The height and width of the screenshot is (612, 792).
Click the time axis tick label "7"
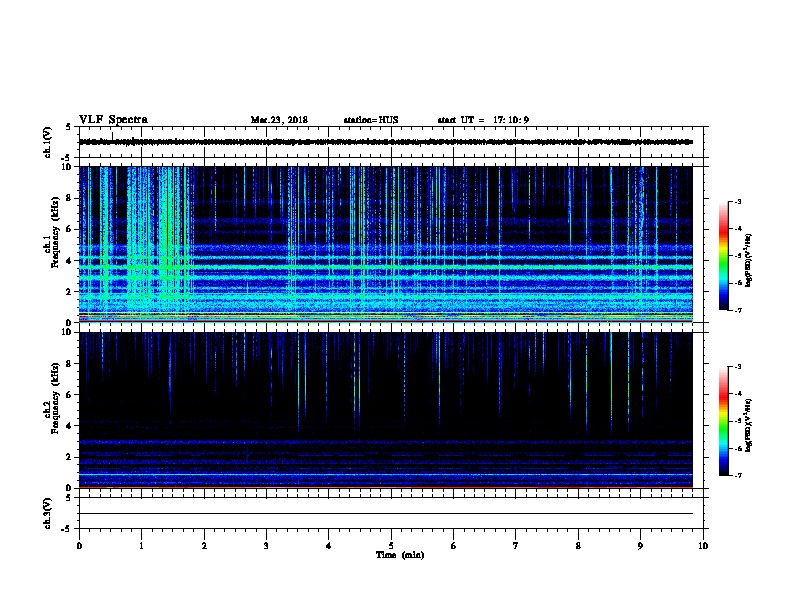tap(516, 546)
